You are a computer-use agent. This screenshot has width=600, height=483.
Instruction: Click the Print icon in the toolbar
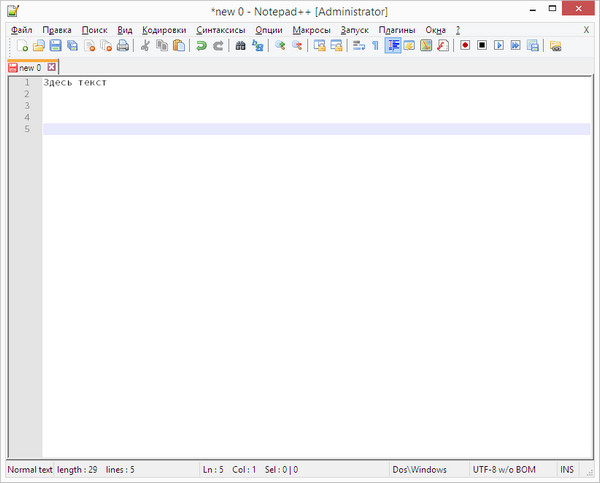(123, 46)
